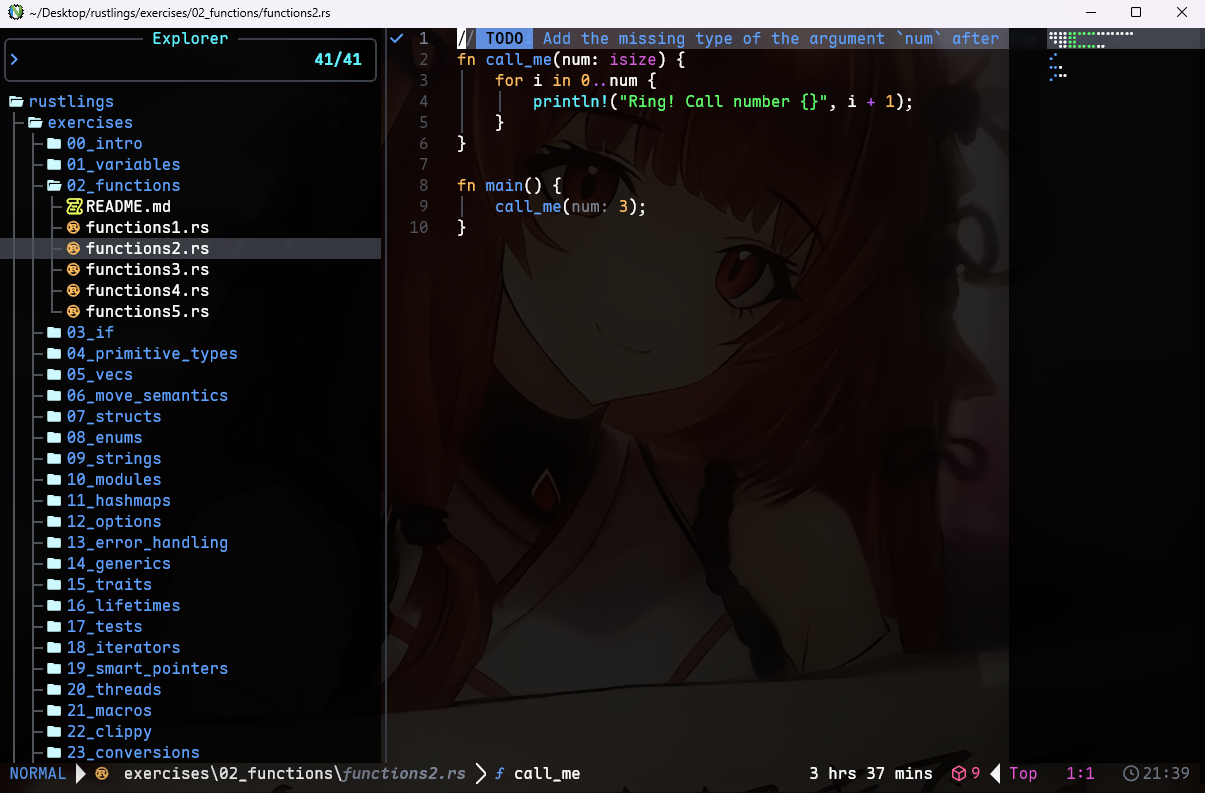Click the folder icon beside 15_traits
Viewport: 1205px width, 793px height.
click(x=54, y=585)
